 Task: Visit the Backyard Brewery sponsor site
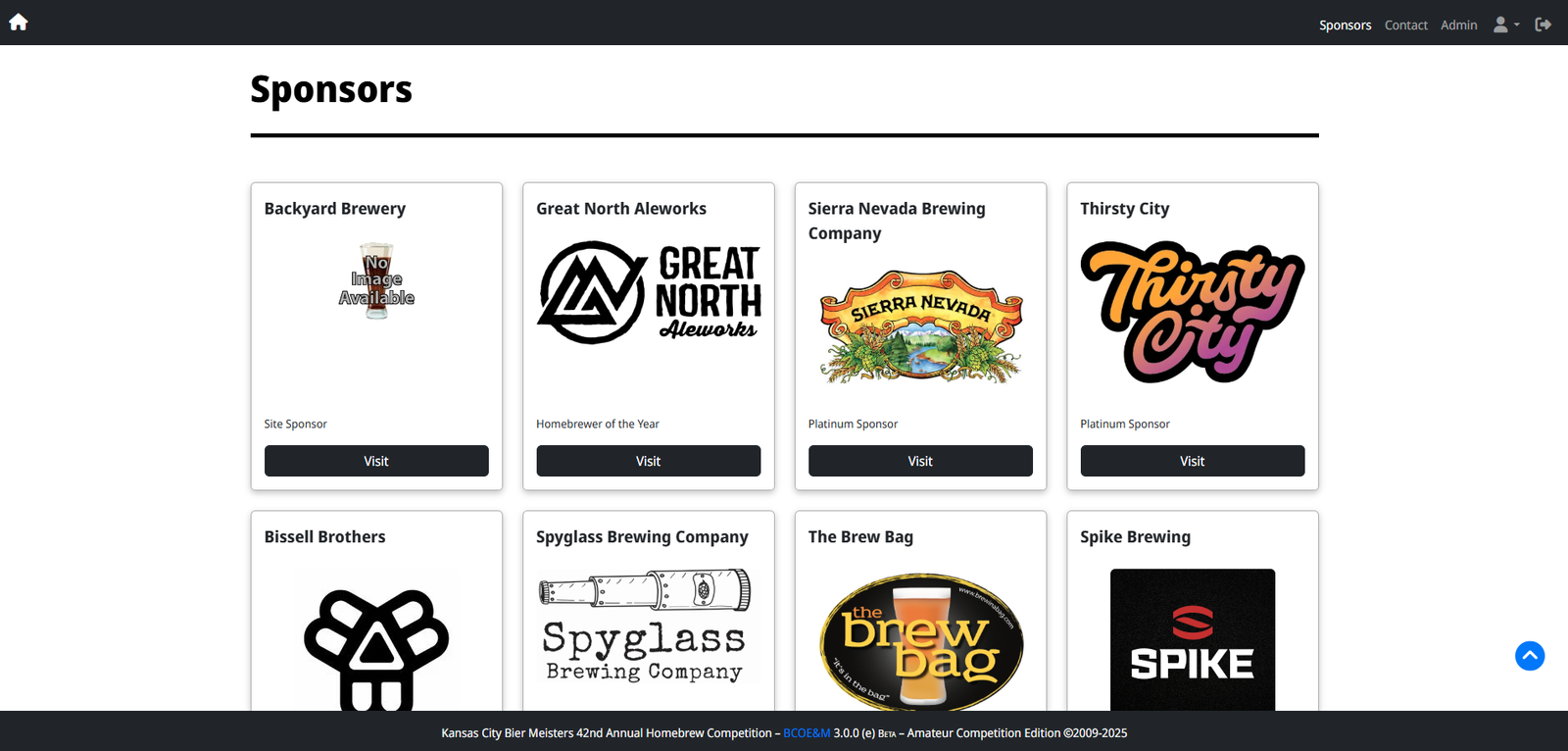(376, 461)
